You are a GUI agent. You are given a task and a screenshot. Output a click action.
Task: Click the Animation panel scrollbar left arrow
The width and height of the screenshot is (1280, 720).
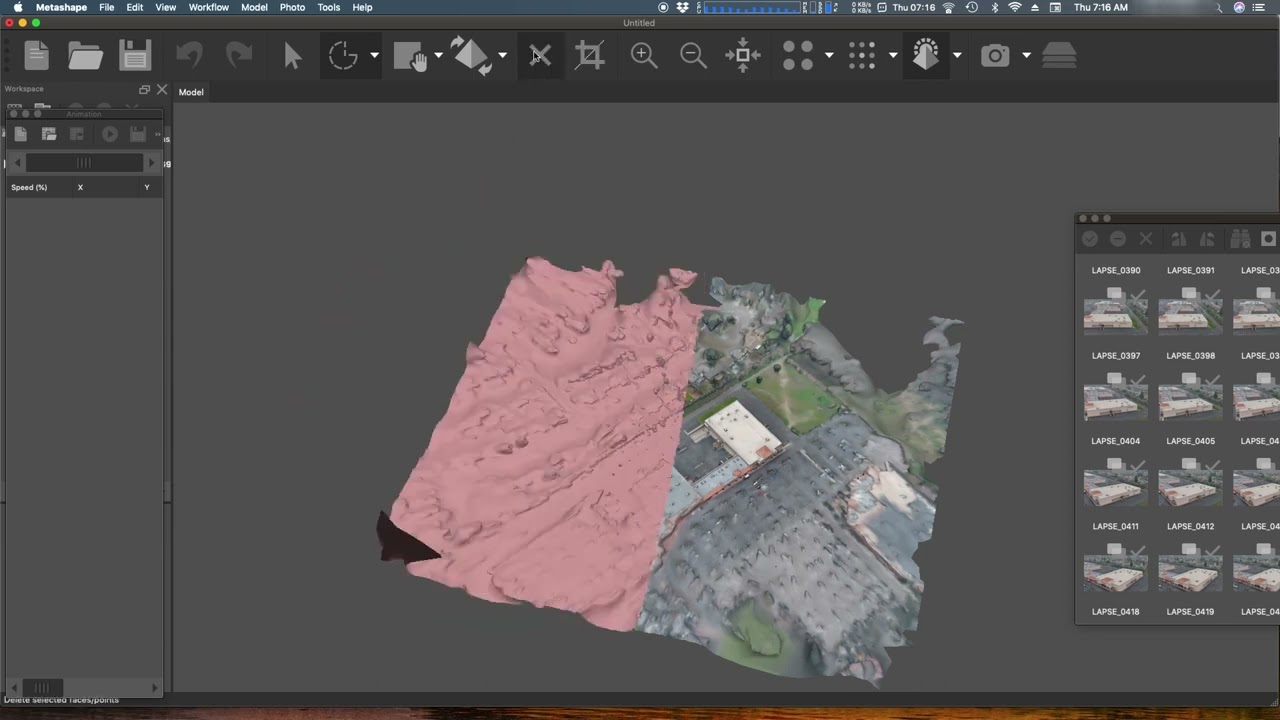[x=17, y=163]
